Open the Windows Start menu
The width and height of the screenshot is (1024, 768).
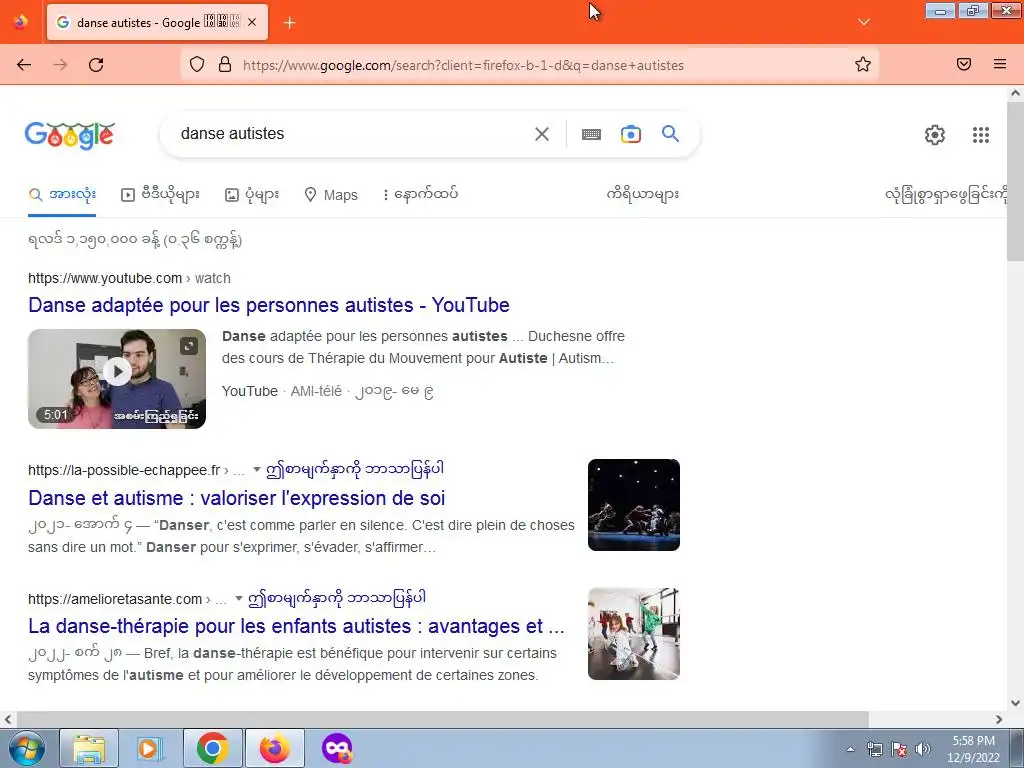26,748
